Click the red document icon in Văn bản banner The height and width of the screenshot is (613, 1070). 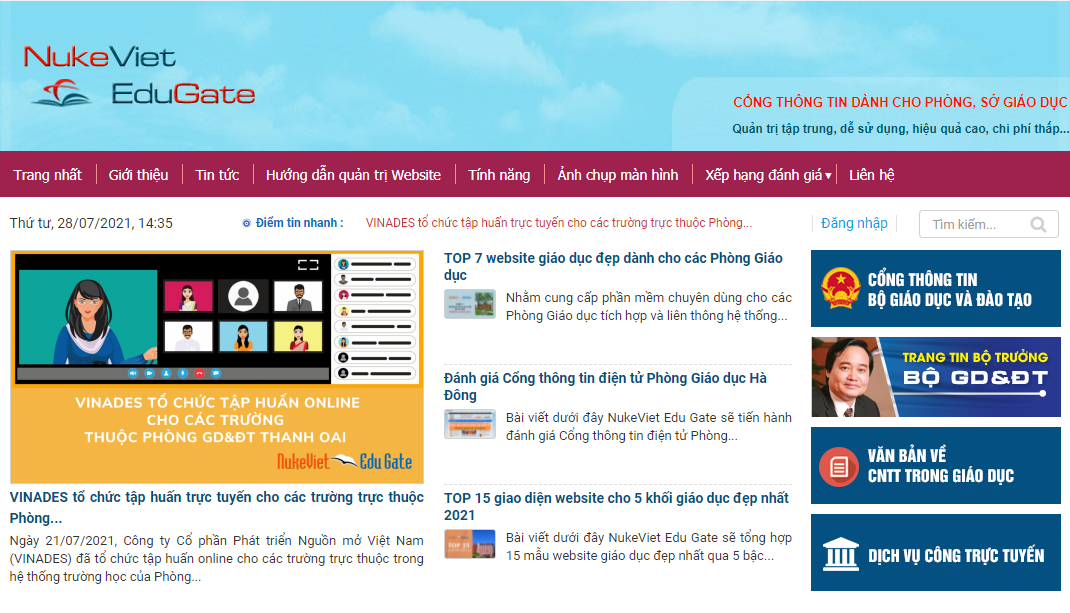click(x=839, y=467)
